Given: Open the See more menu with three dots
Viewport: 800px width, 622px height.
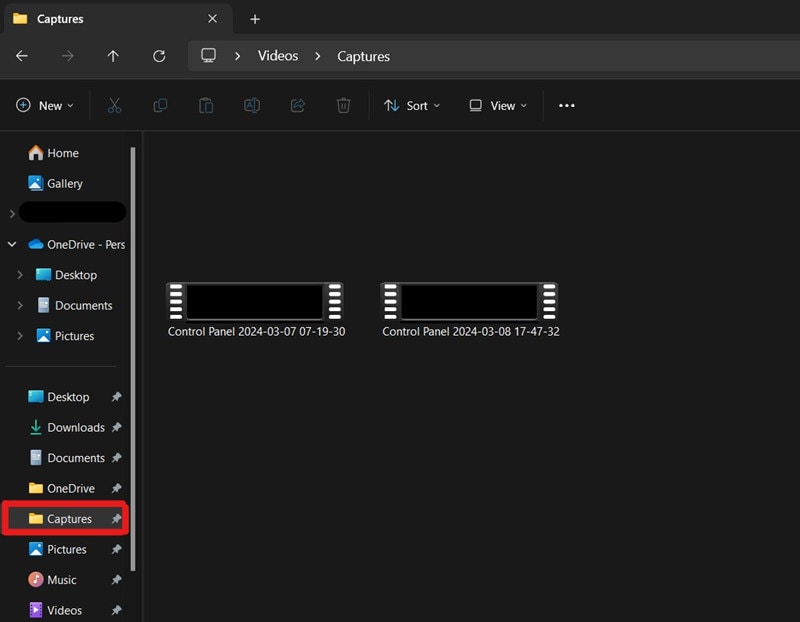Looking at the screenshot, I should (566, 105).
